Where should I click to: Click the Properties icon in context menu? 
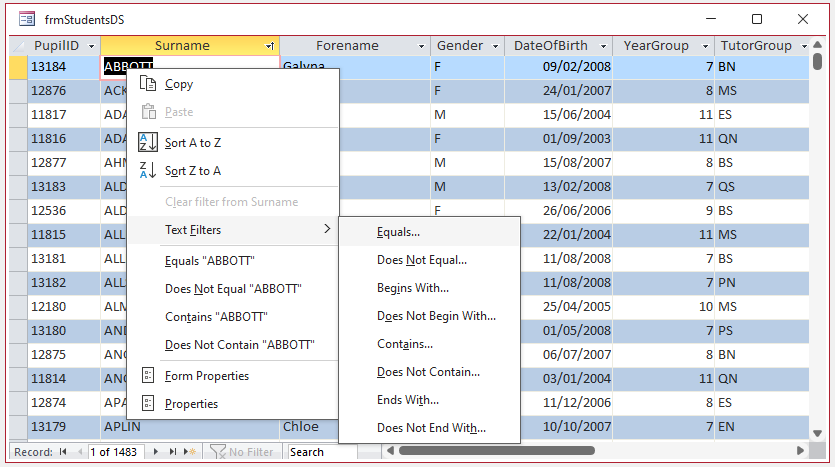pyautogui.click(x=148, y=403)
